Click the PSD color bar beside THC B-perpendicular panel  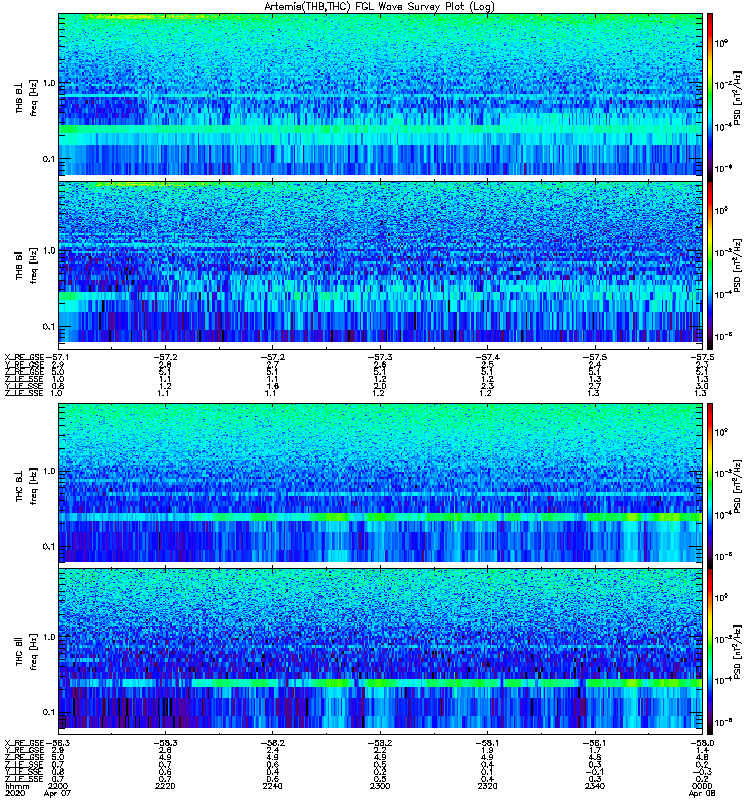pyautogui.click(x=710, y=486)
